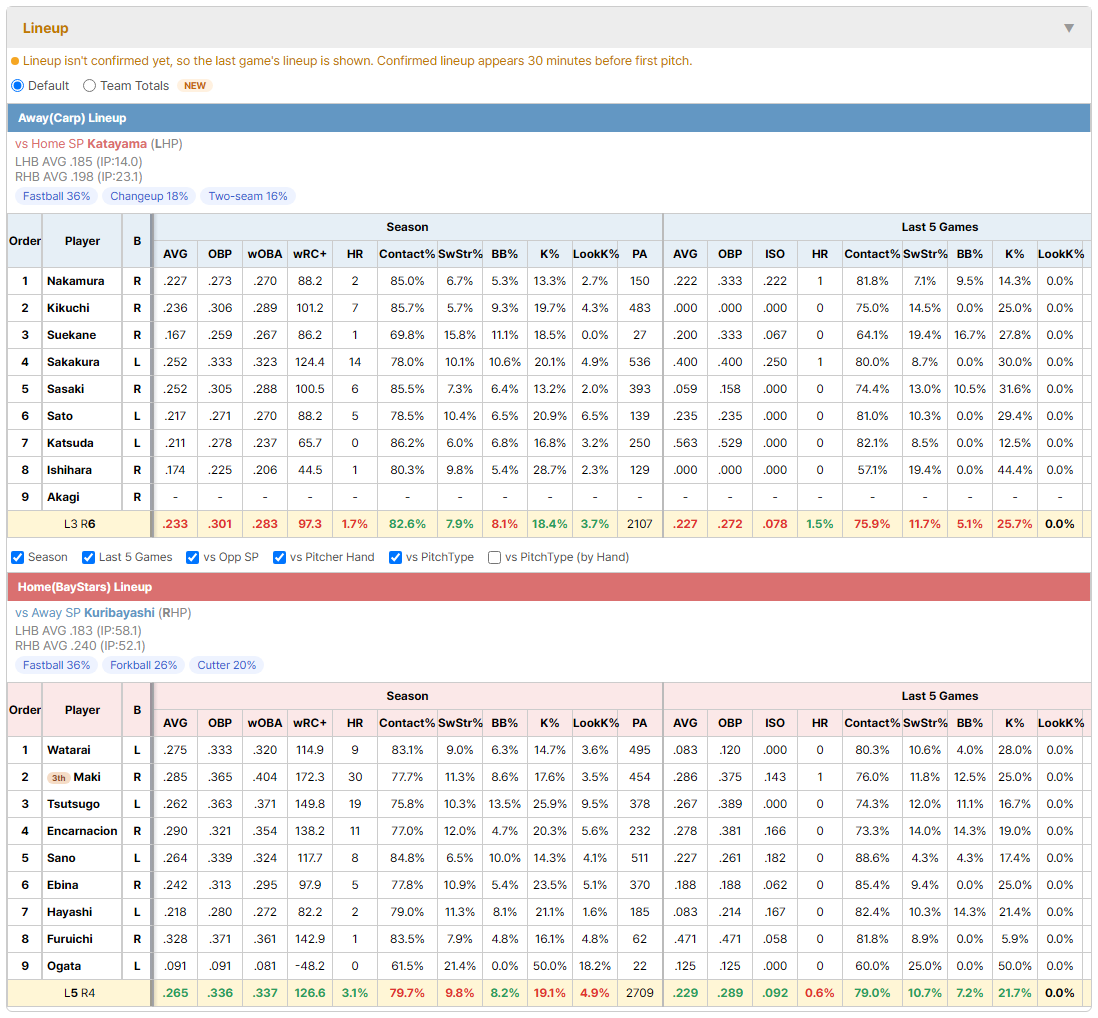The image size is (1098, 1018).
Task: Open pitcher Kuribayashi's profile link
Action: pos(119,613)
